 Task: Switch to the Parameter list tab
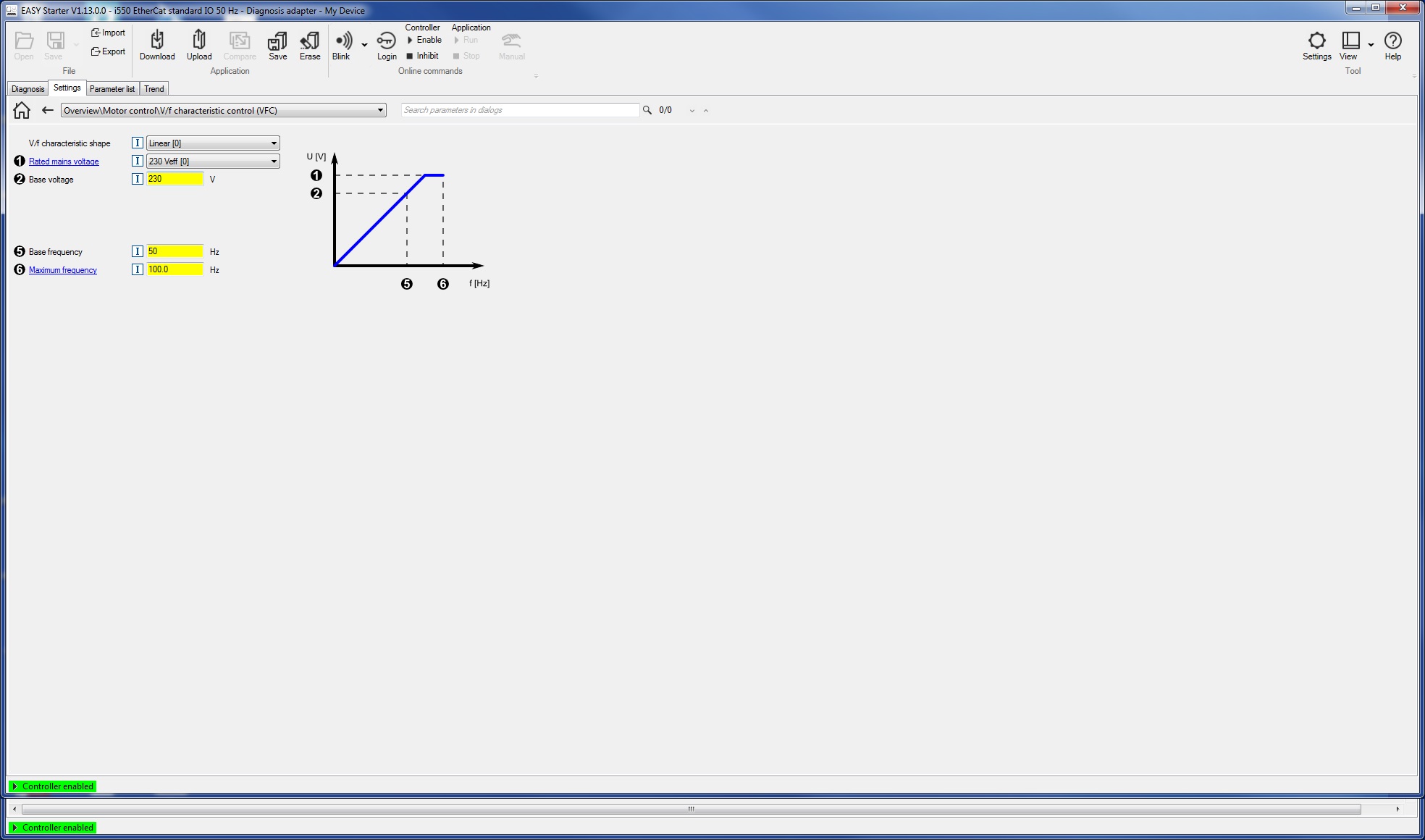112,89
